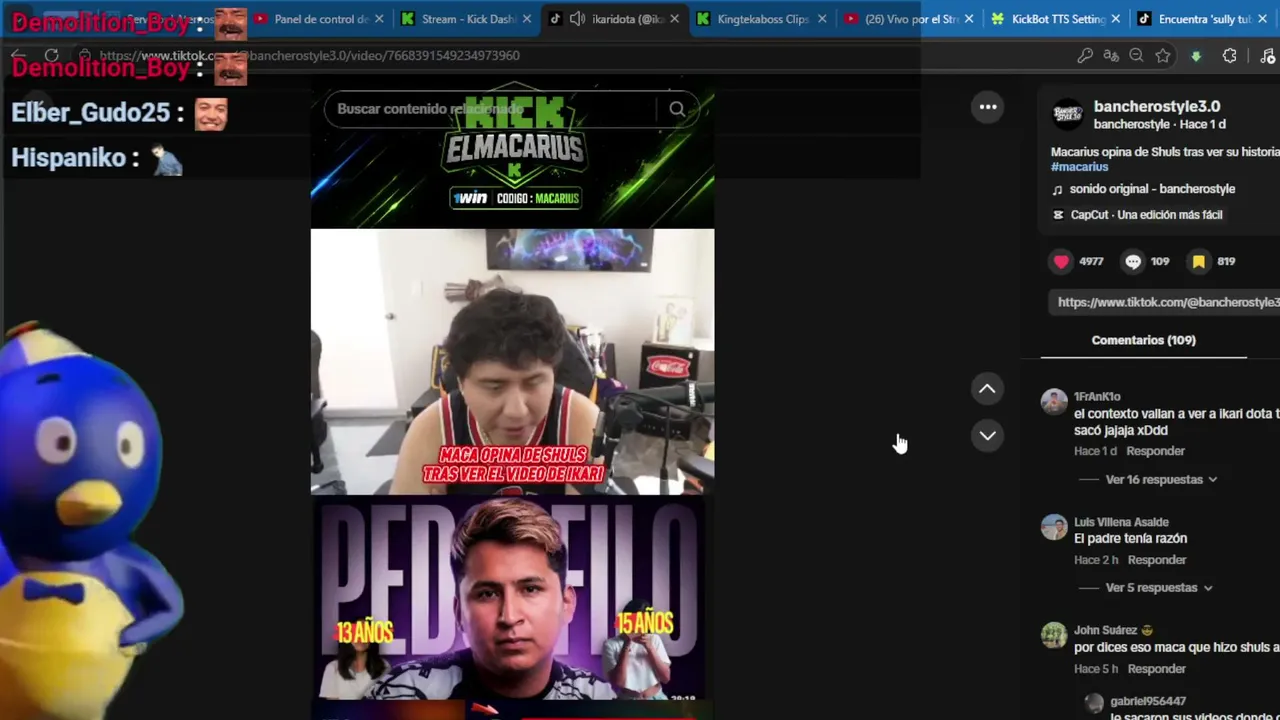Bookmark this page with the star icon
The height and width of the screenshot is (720, 1280).
tap(1162, 56)
